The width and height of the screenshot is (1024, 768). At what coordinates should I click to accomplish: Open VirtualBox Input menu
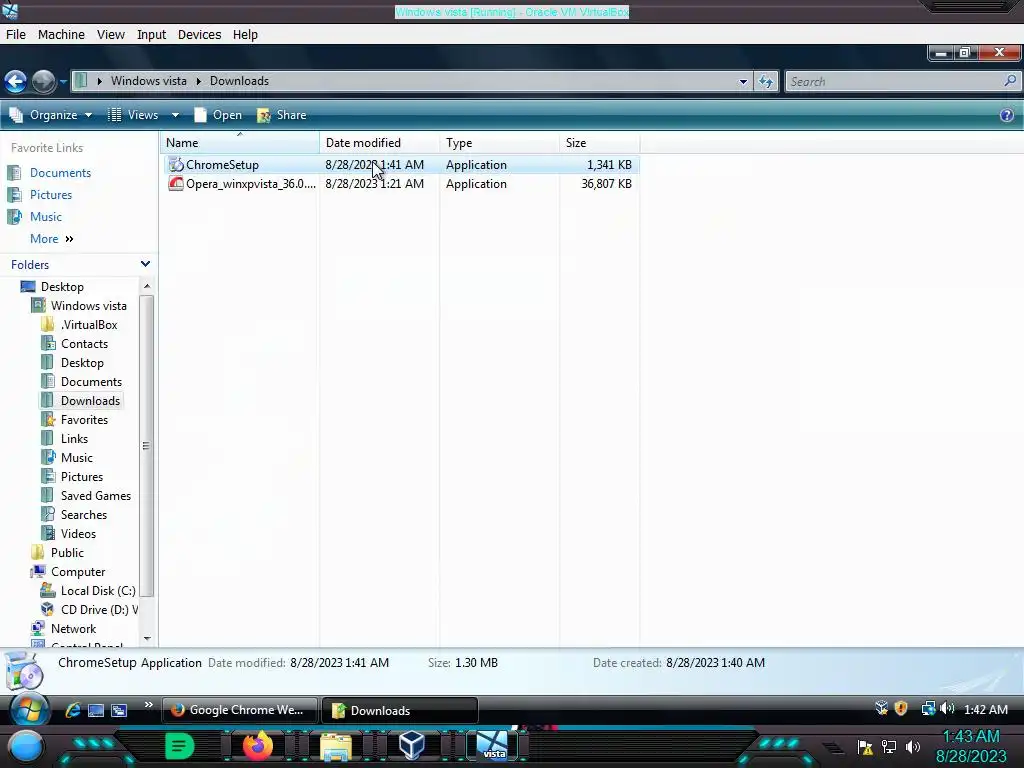click(x=151, y=35)
